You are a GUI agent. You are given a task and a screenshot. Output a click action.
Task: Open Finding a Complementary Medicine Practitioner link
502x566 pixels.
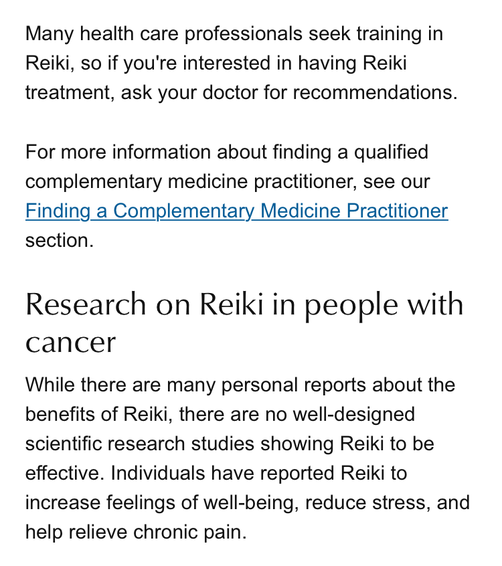pos(236,211)
